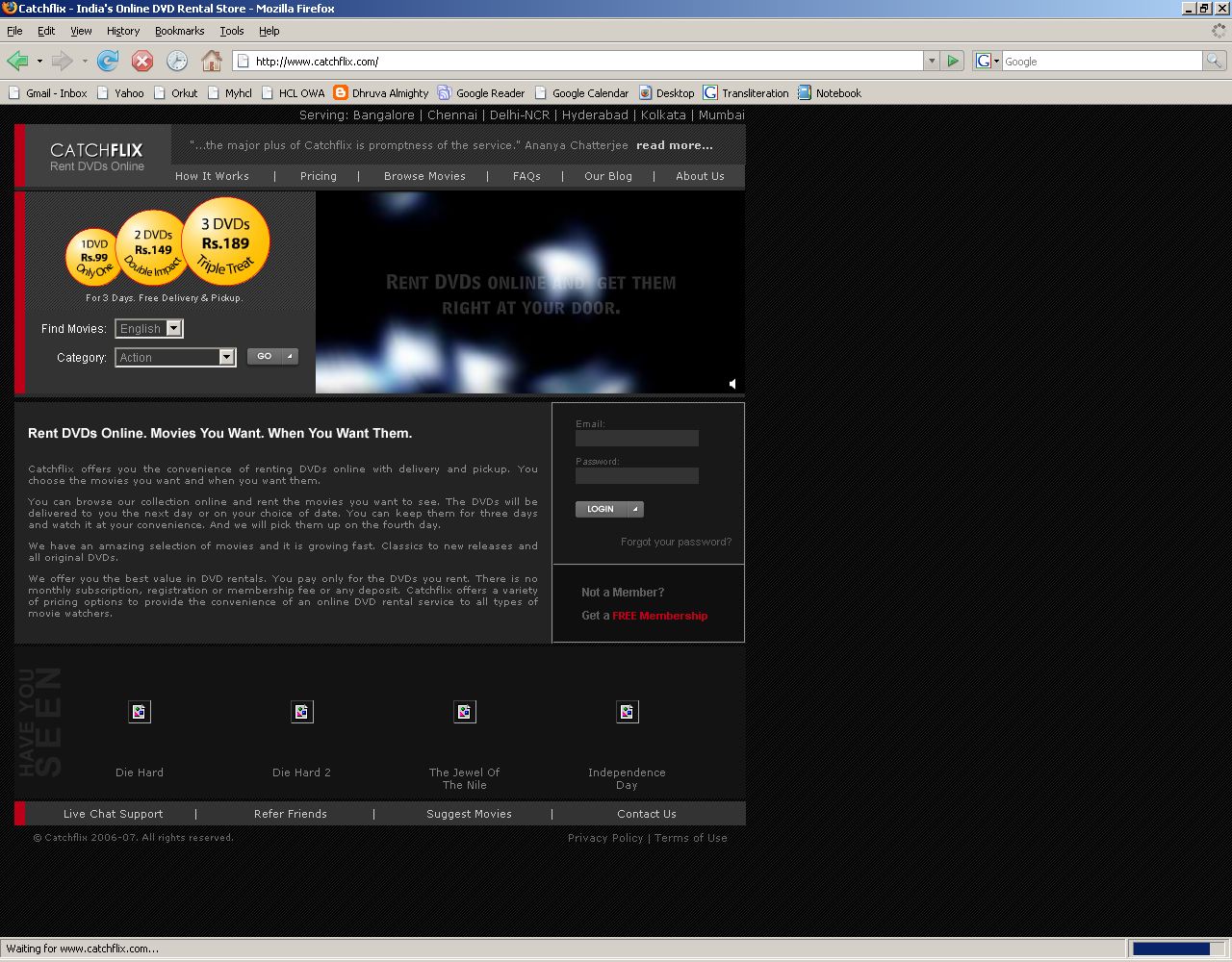The height and width of the screenshot is (962, 1232).
Task: Open the Orkut bookmark
Action: 175,93
